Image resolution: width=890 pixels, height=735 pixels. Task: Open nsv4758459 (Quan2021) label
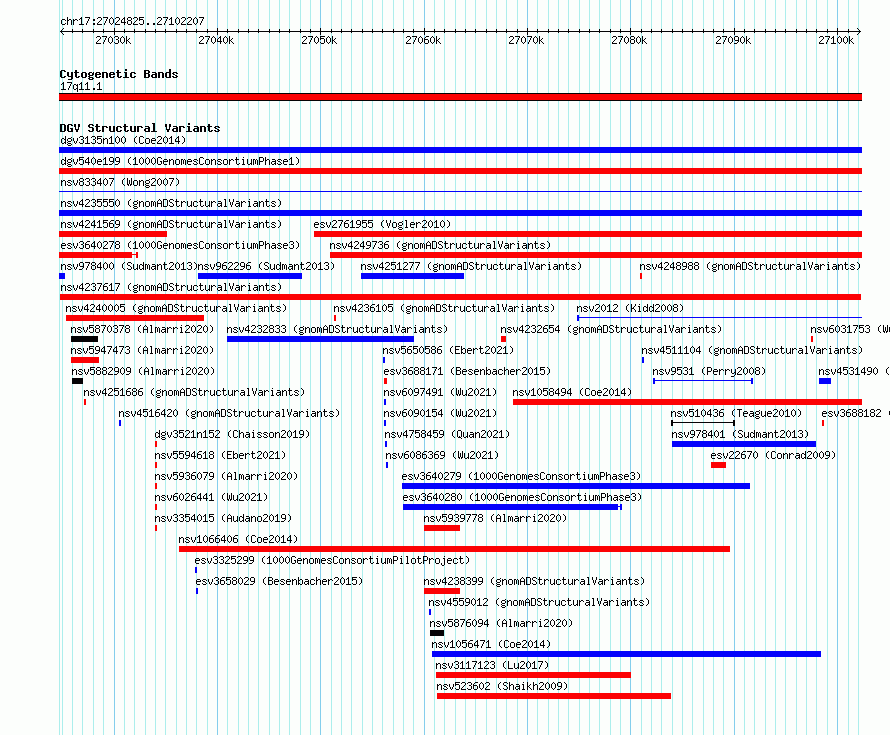pos(447,434)
